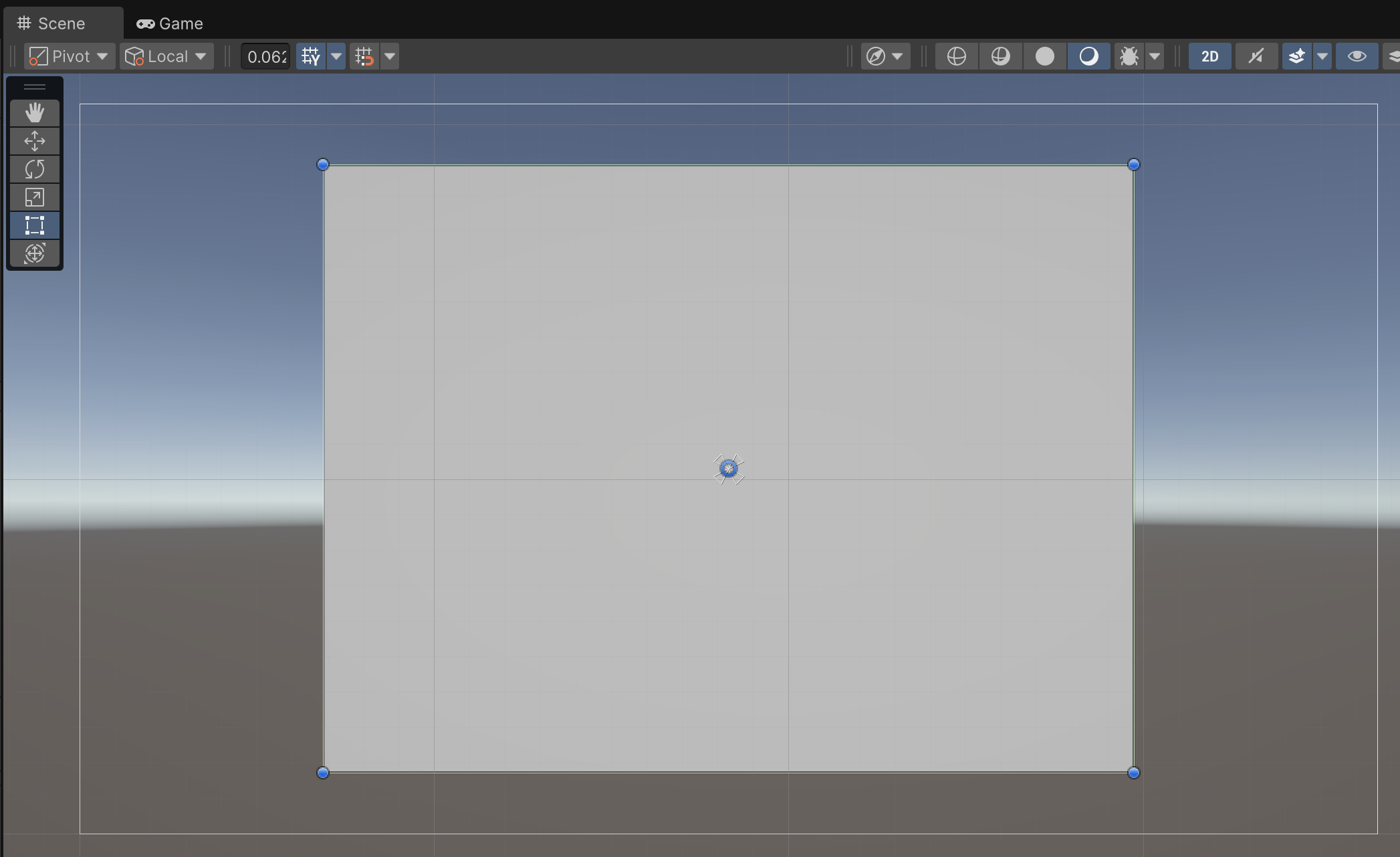This screenshot has width=1400, height=857.
Task: Click the shaded wireframe draw mode icon
Action: pyautogui.click(x=1000, y=56)
